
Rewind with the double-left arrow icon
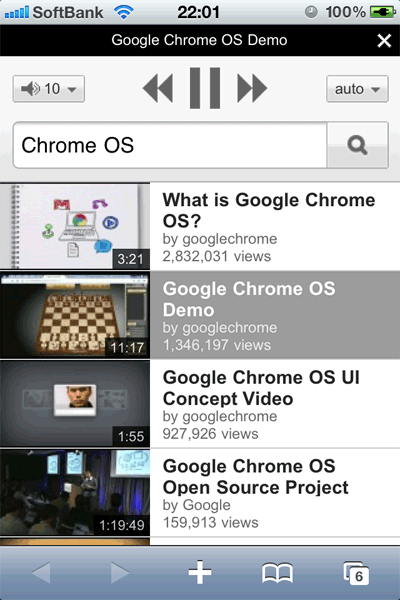[x=158, y=88]
